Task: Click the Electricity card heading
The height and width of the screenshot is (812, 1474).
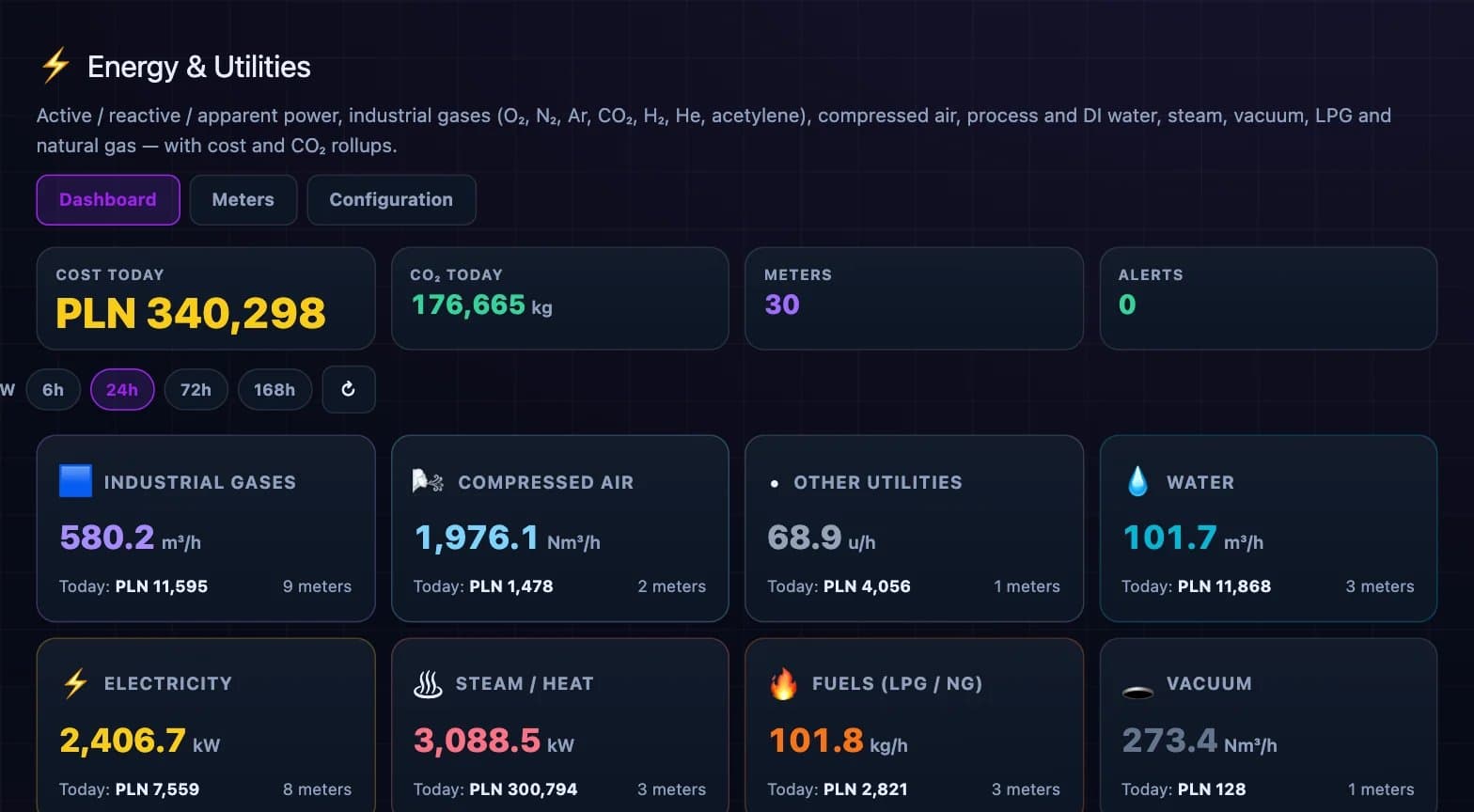Action: 168,683
